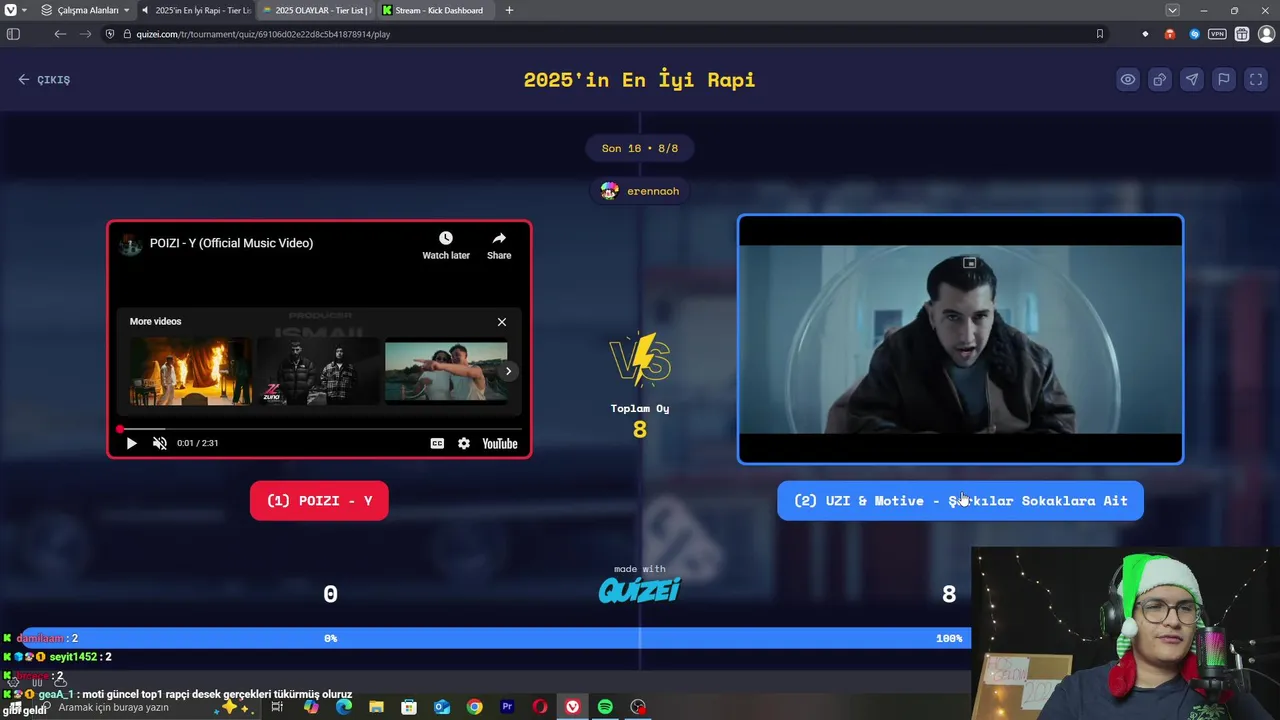1280x720 pixels.
Task: Close the More videos panel
Action: coord(502,322)
